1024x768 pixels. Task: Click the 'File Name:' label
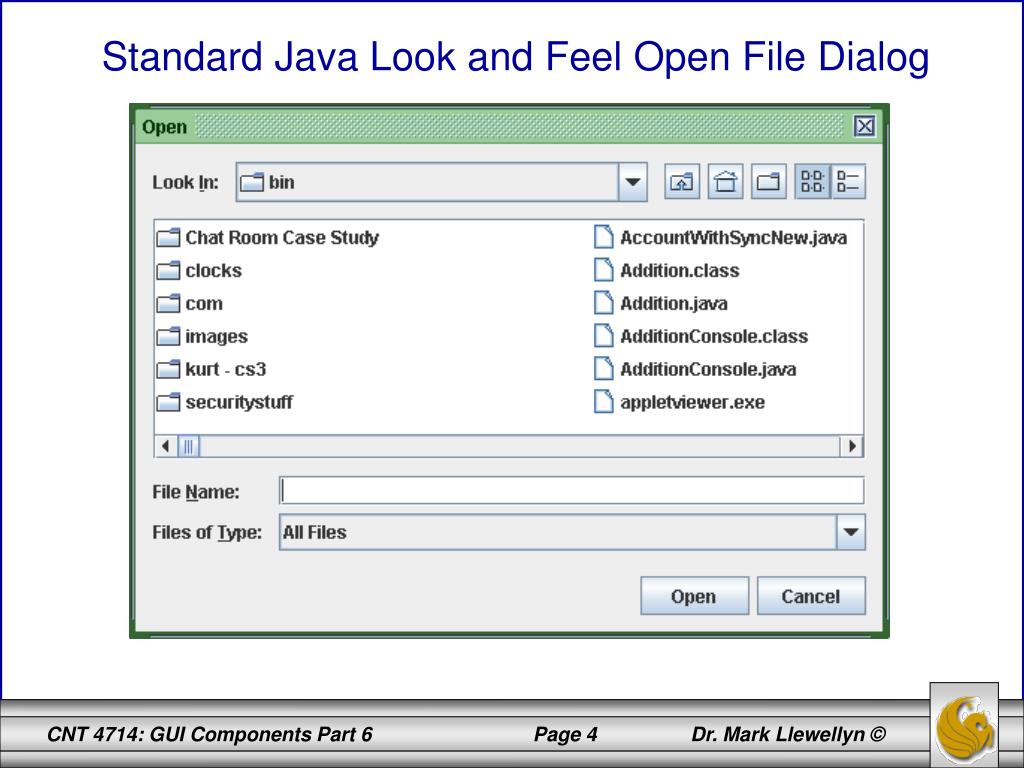coord(196,492)
